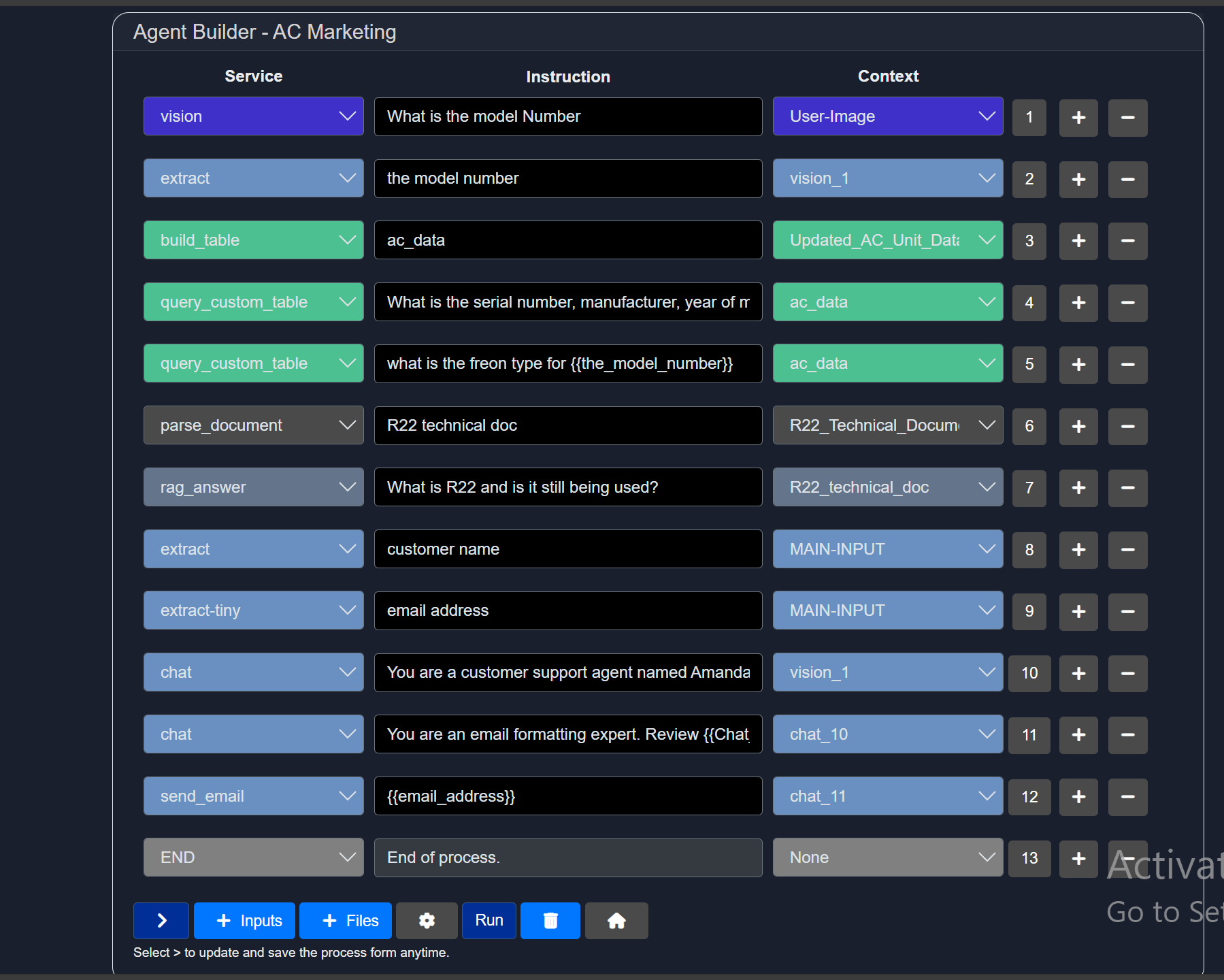Click the home icon button

tap(616, 921)
